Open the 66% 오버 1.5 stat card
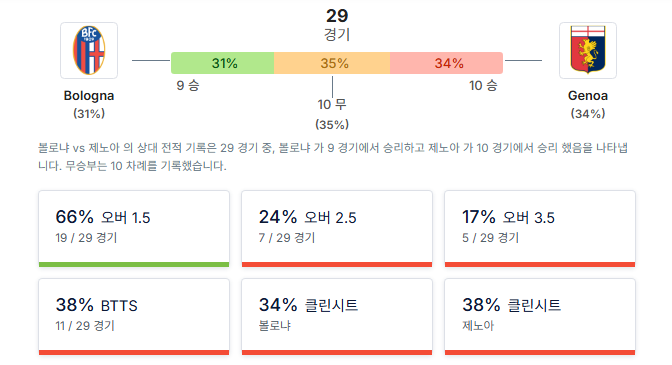 [134, 229]
